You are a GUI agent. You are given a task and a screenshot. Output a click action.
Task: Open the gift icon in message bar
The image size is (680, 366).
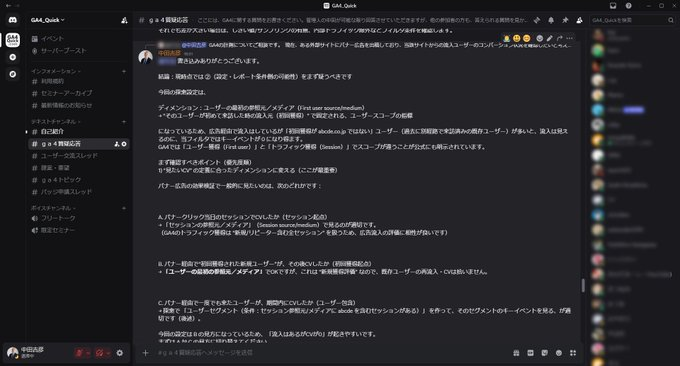(x=516, y=353)
